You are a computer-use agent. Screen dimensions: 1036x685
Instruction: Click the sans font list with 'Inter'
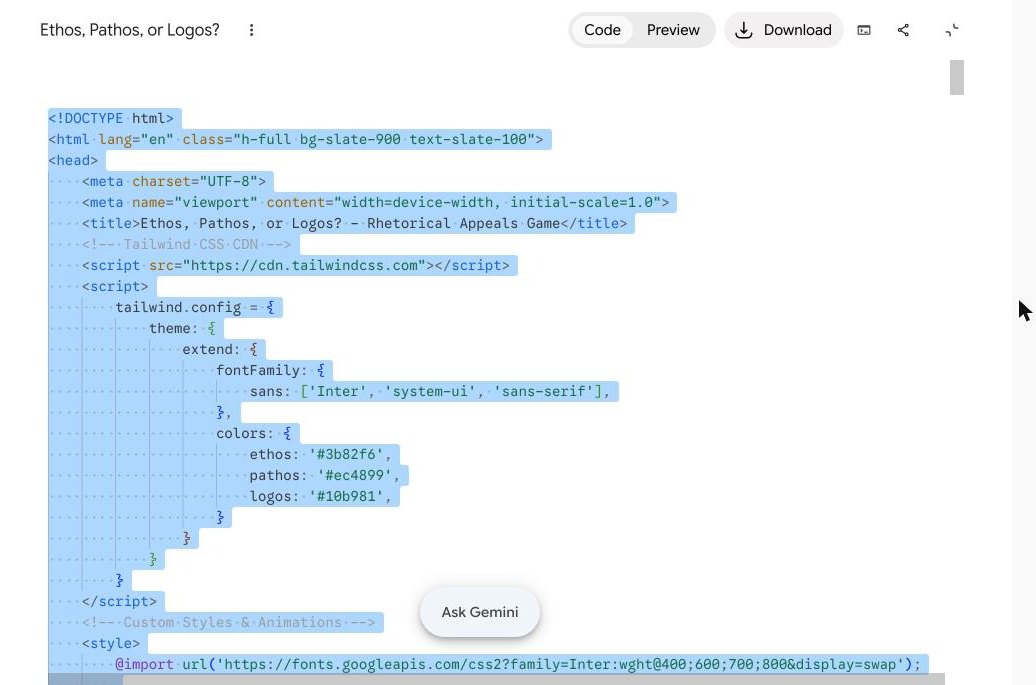point(430,392)
